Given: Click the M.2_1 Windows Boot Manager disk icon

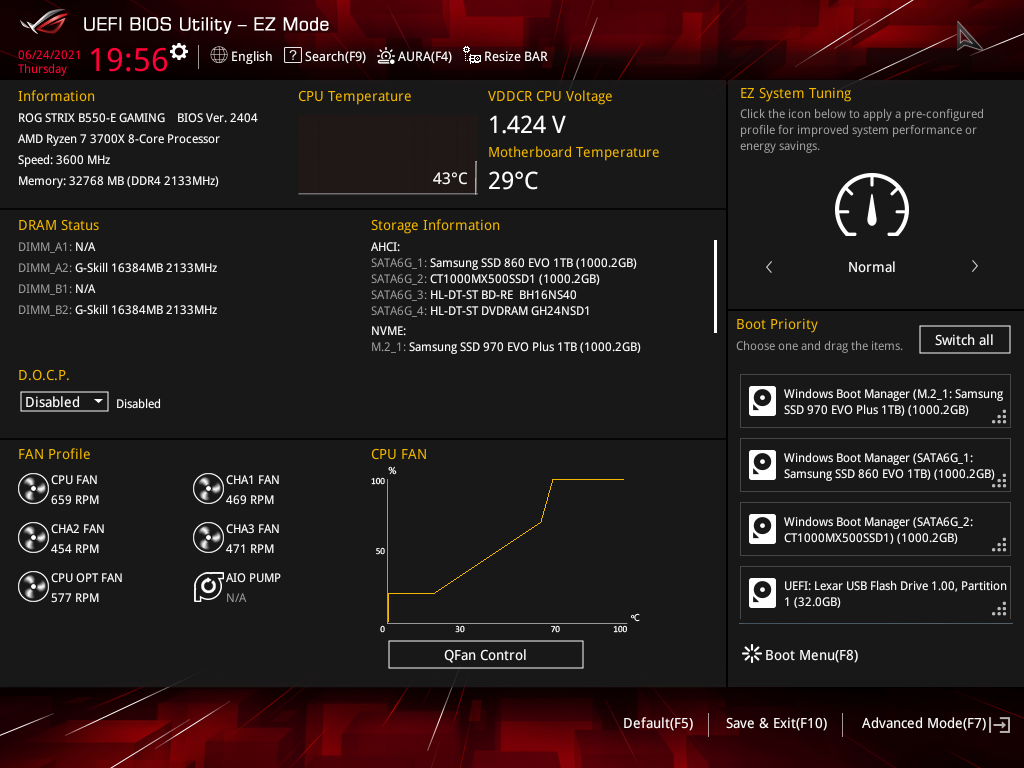Looking at the screenshot, I should pyautogui.click(x=762, y=401).
